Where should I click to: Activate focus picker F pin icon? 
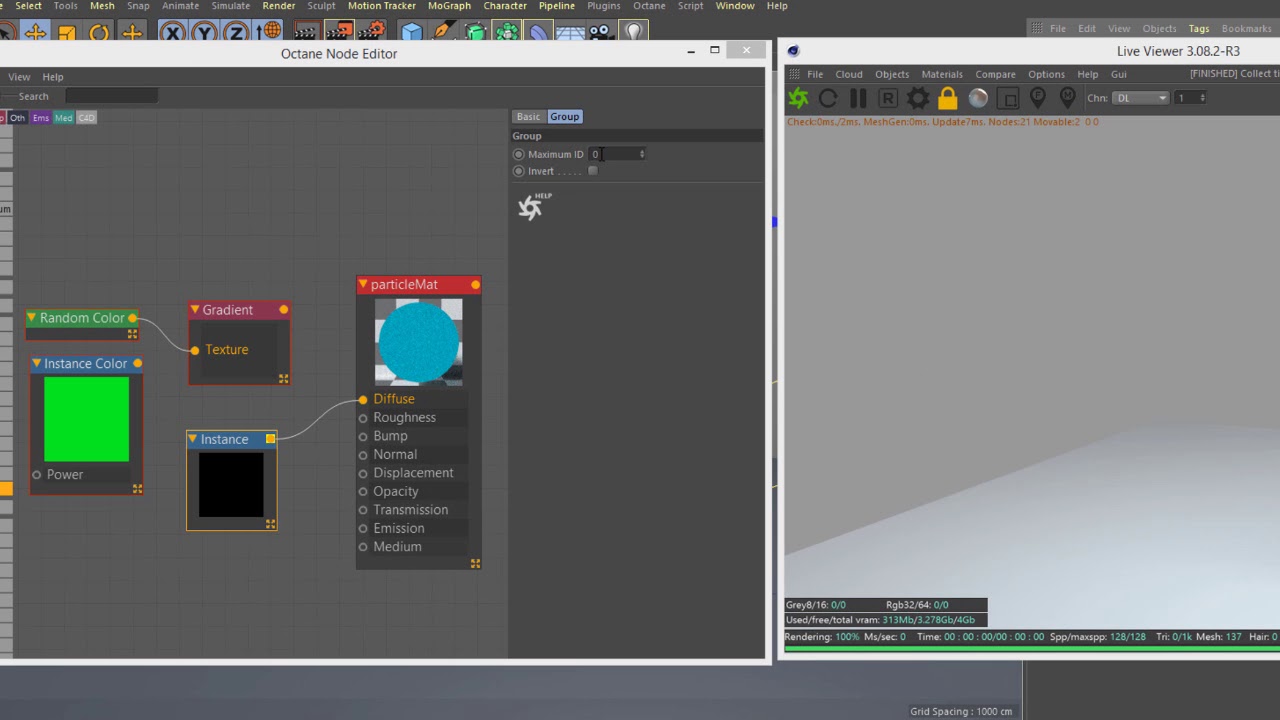pos(1038,97)
